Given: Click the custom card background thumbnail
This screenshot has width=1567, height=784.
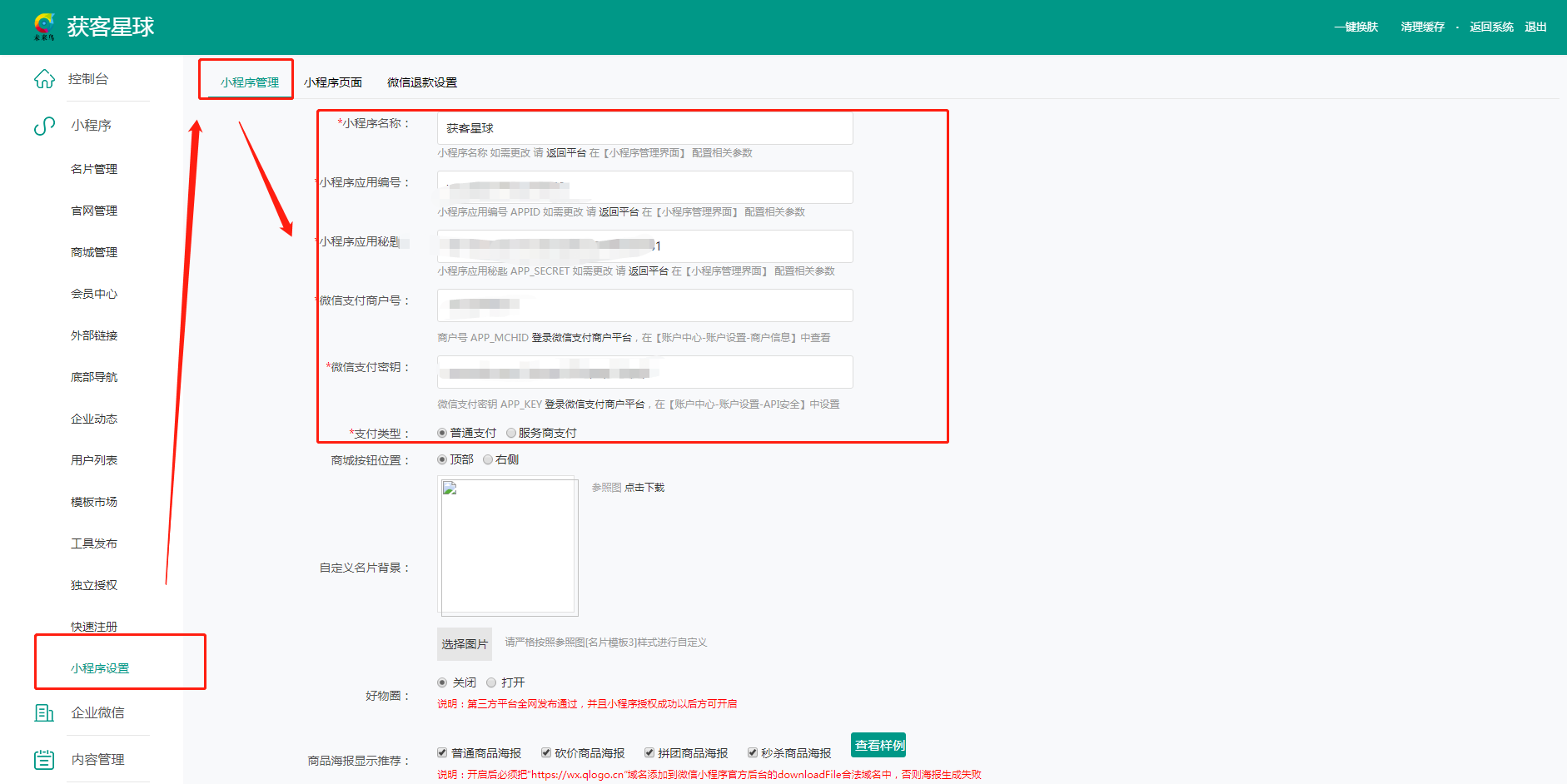Looking at the screenshot, I should pyautogui.click(x=507, y=546).
